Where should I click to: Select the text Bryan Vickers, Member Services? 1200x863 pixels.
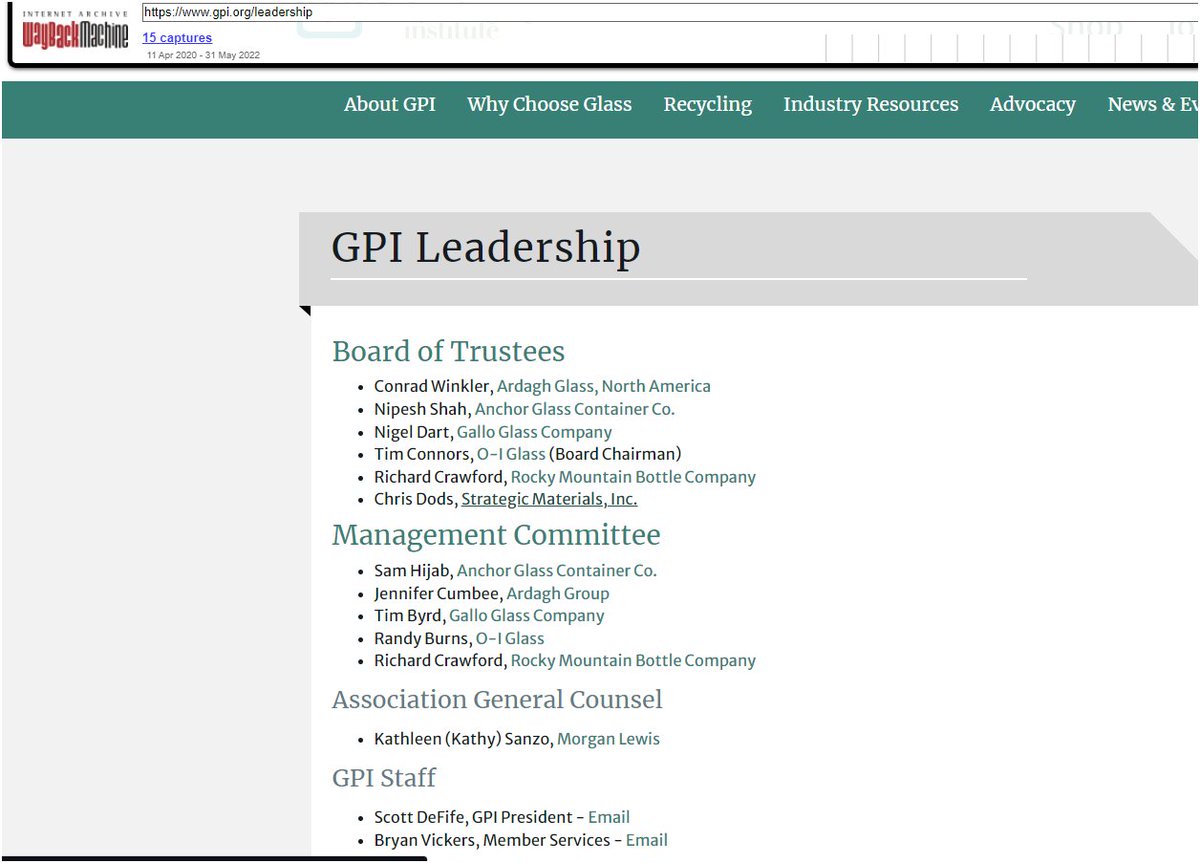(492, 841)
